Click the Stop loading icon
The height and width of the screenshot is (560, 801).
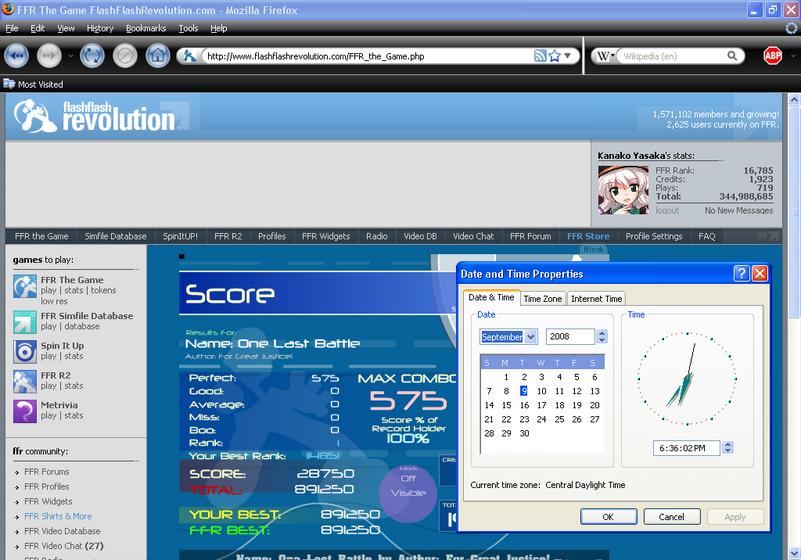tap(125, 56)
